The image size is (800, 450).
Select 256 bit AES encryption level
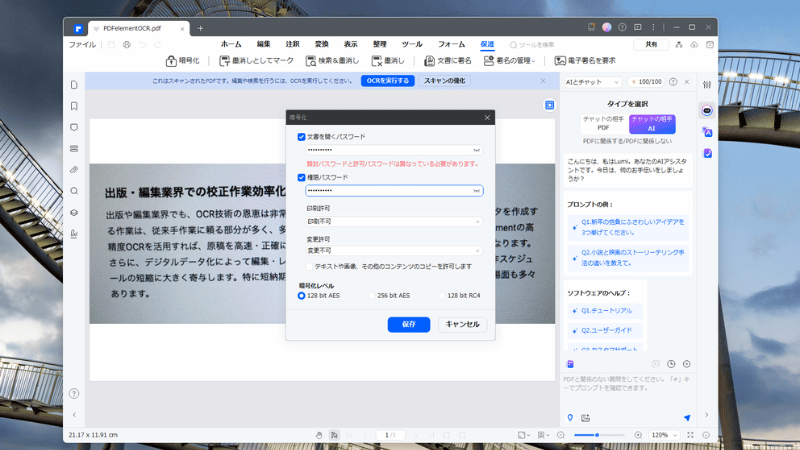pyautogui.click(x=371, y=296)
